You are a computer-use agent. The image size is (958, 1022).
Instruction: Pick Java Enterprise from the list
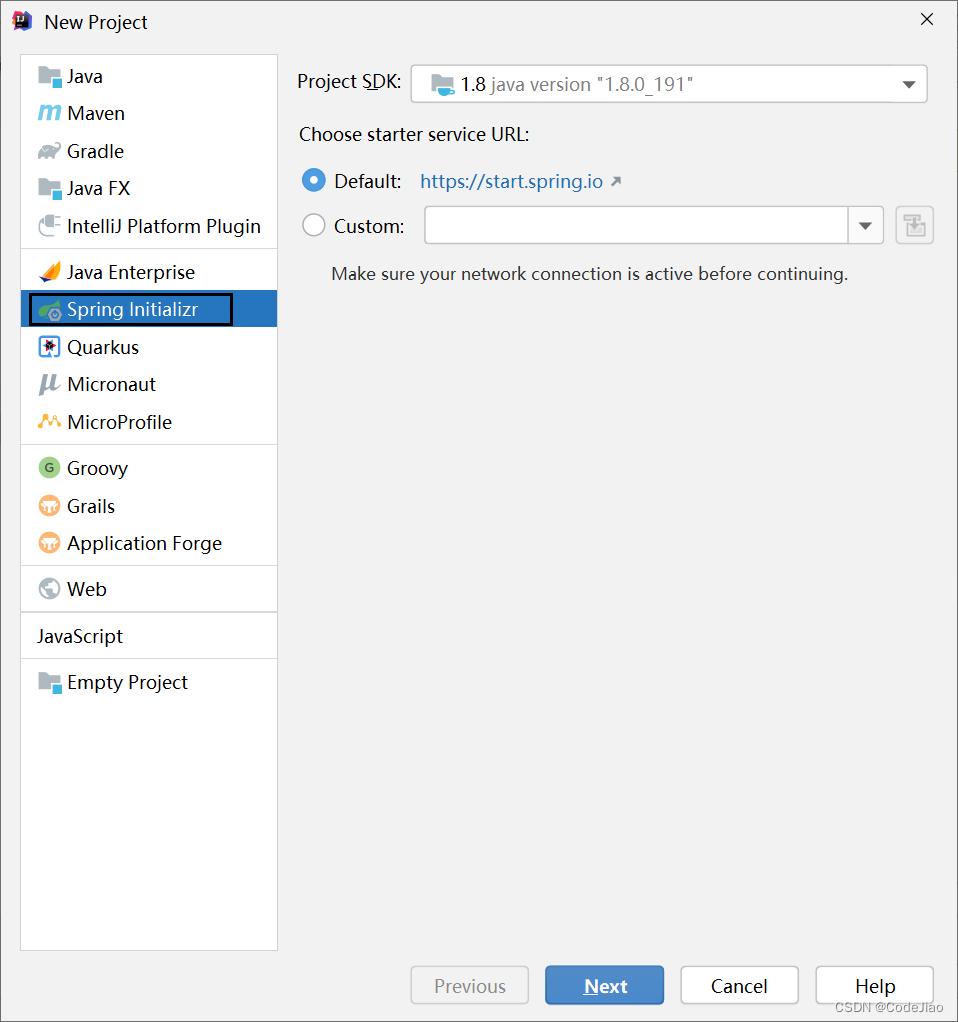(149, 272)
